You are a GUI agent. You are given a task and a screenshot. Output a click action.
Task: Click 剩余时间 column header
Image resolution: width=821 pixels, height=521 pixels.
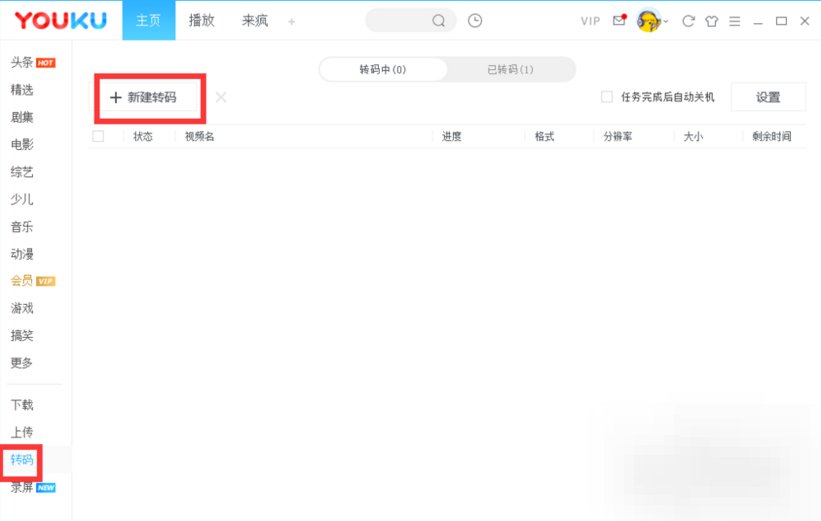[x=772, y=136]
